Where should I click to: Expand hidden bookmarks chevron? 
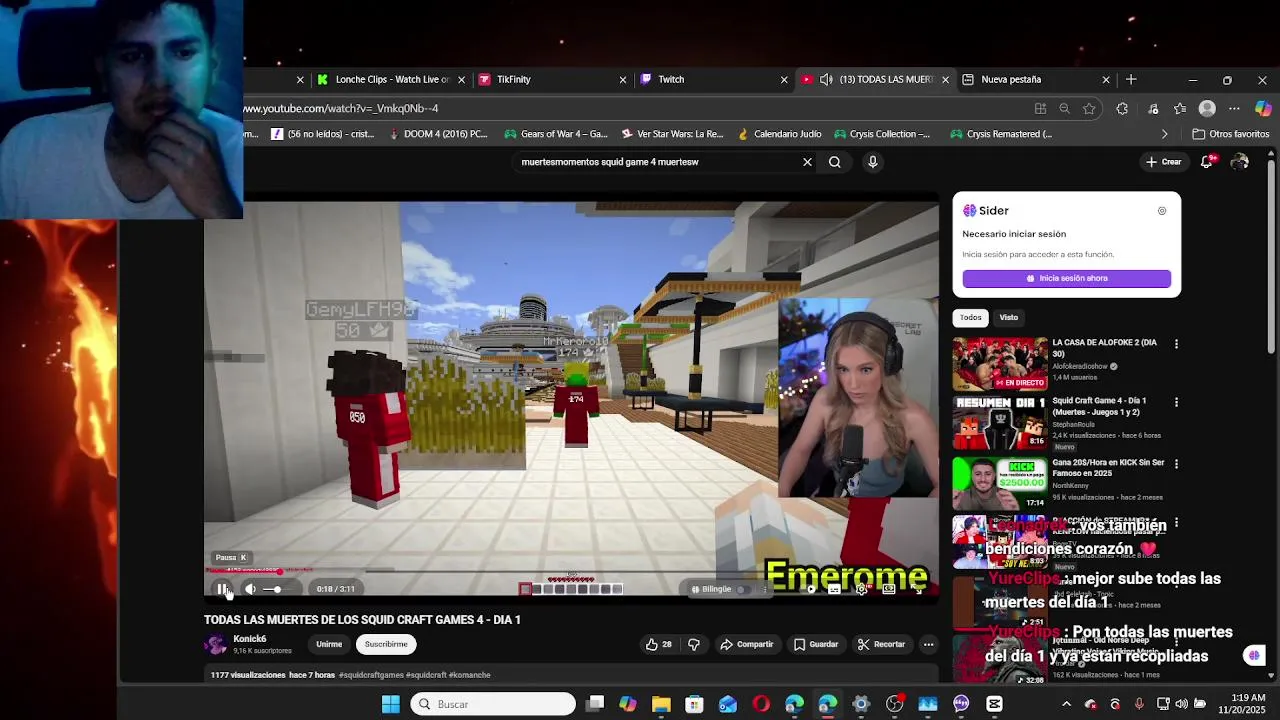[1164, 134]
